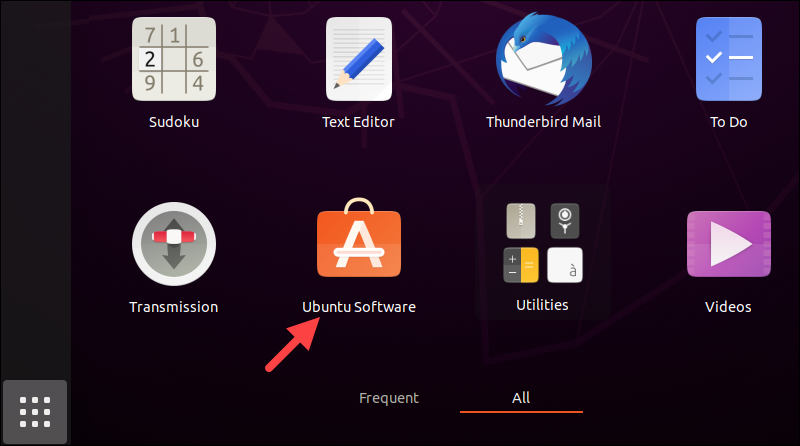Click the "Transmission" label text
The height and width of the screenshot is (446, 800).
[173, 307]
